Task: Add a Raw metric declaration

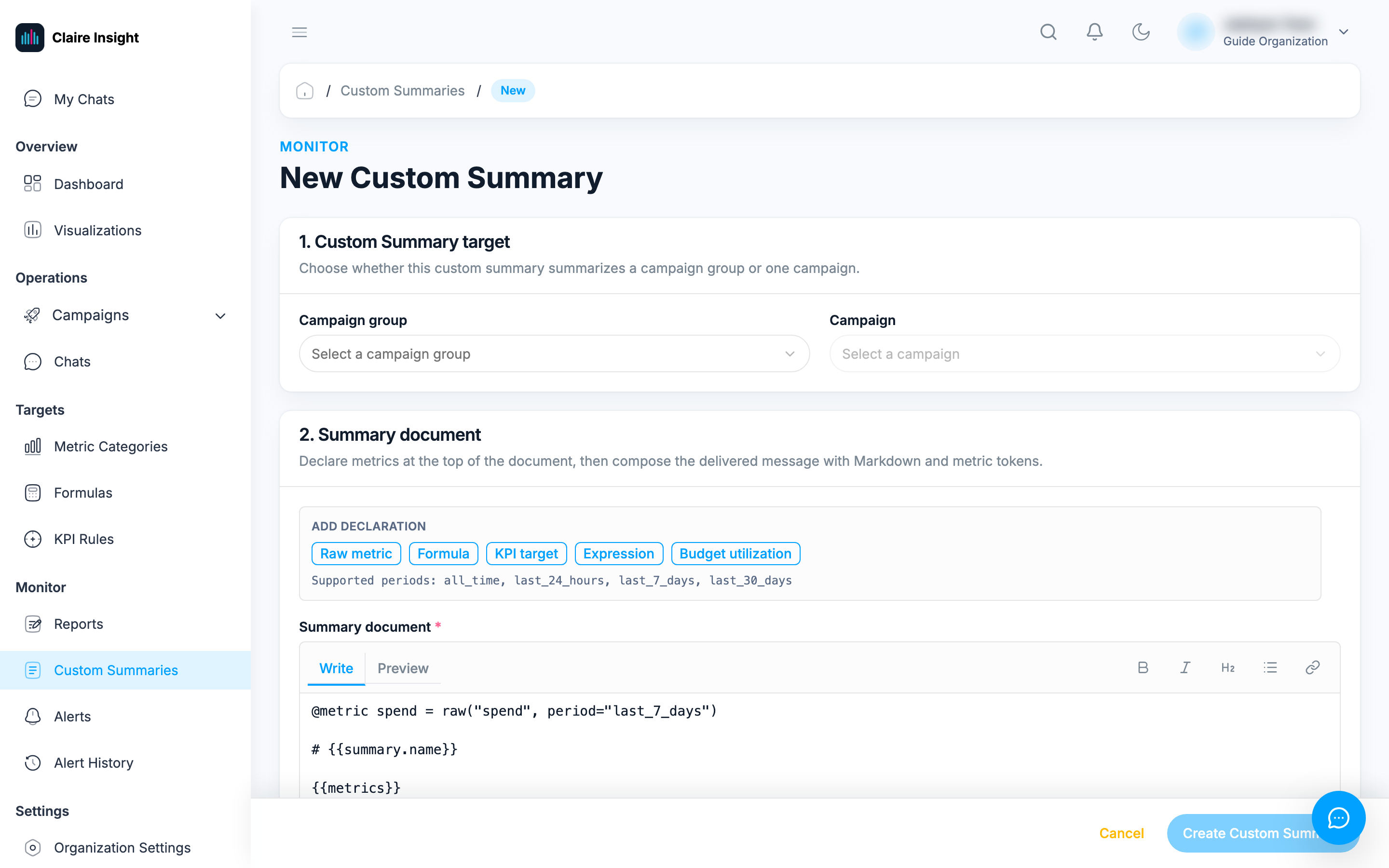Action: (356, 554)
